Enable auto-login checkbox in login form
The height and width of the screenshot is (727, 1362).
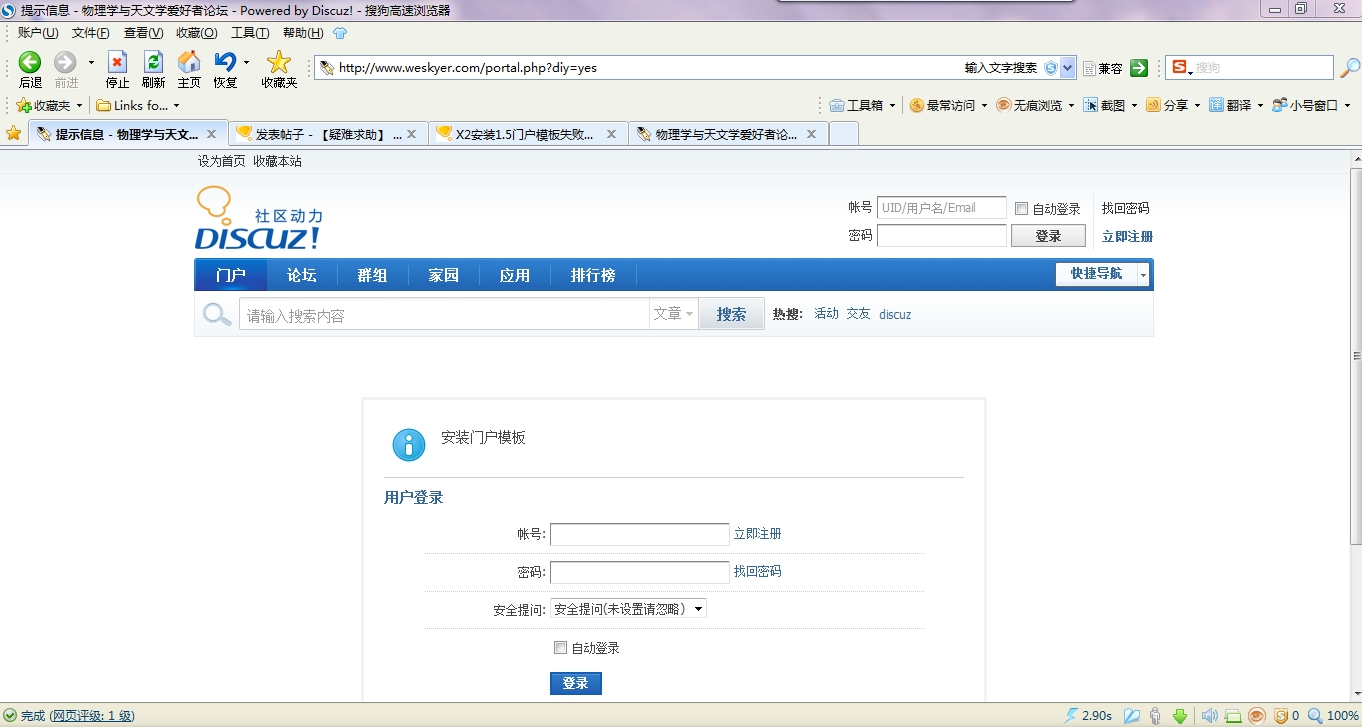pyautogui.click(x=560, y=648)
